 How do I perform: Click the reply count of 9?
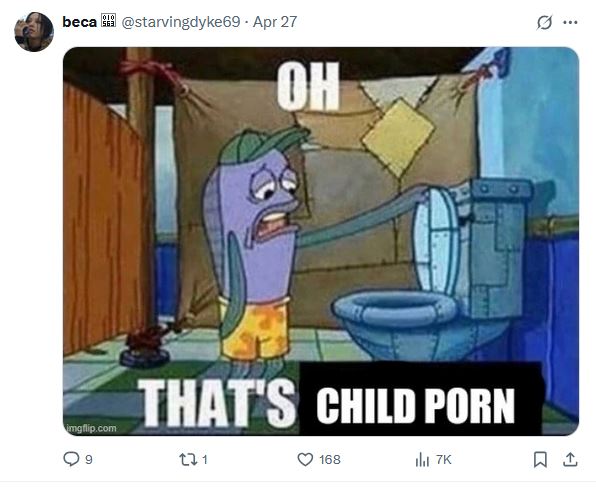click(89, 460)
